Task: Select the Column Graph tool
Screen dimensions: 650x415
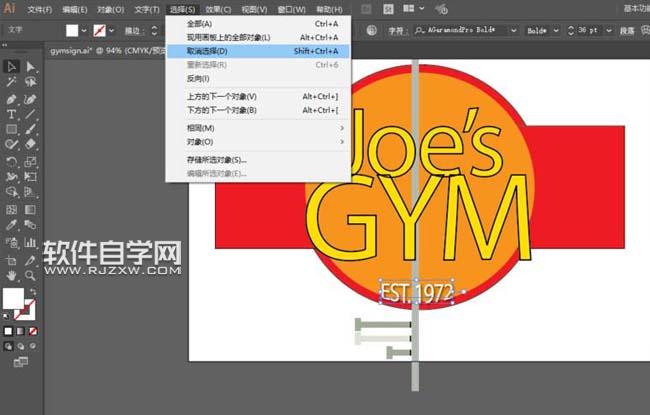Action: coord(30,242)
